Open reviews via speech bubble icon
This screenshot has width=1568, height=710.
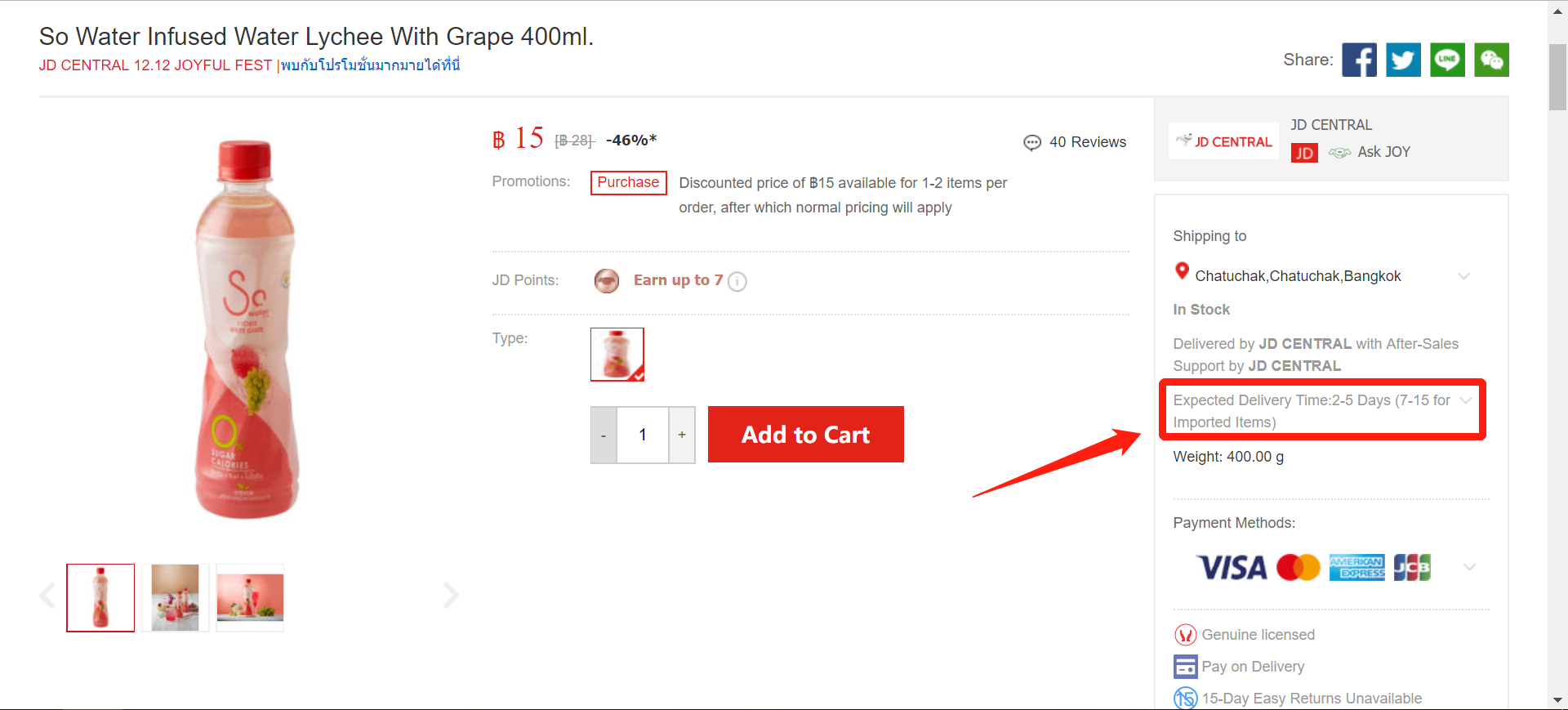click(1032, 142)
